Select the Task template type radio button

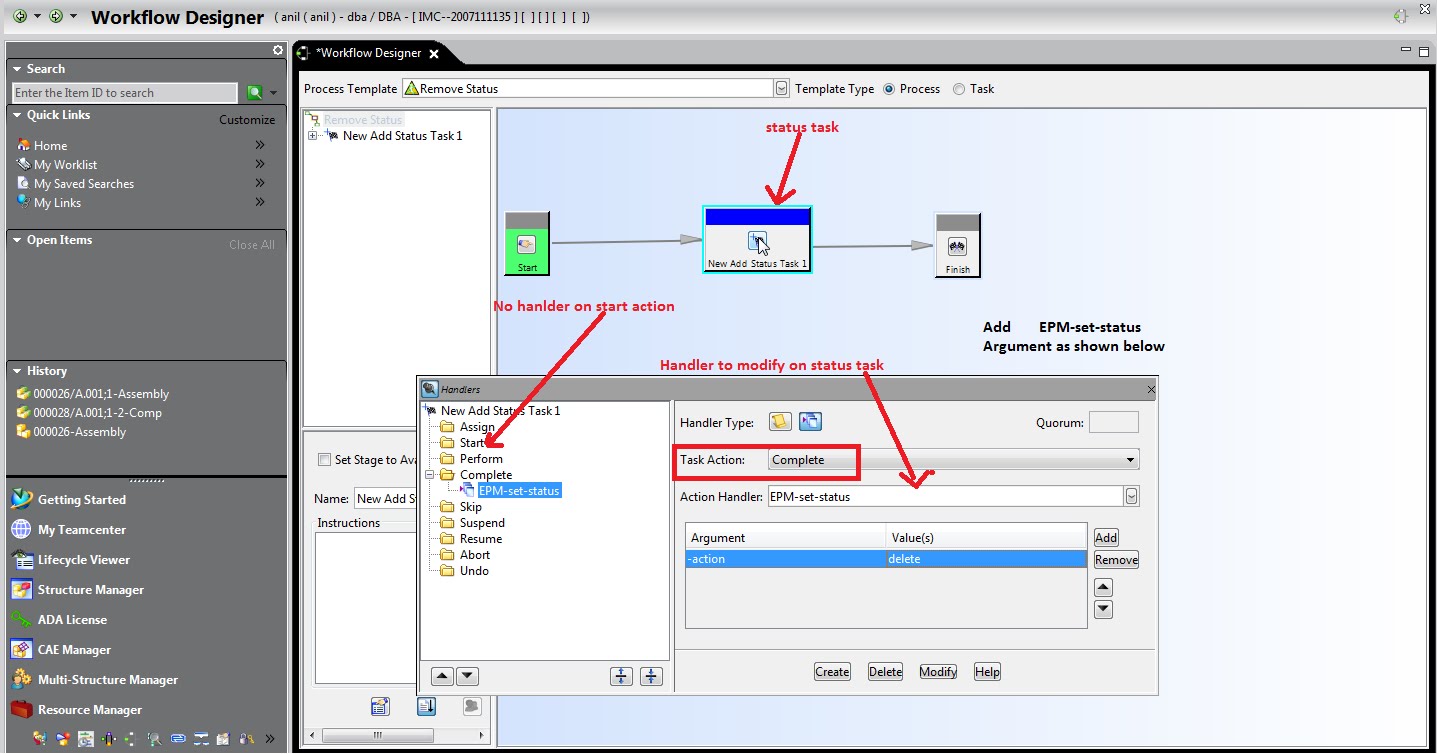coord(958,88)
